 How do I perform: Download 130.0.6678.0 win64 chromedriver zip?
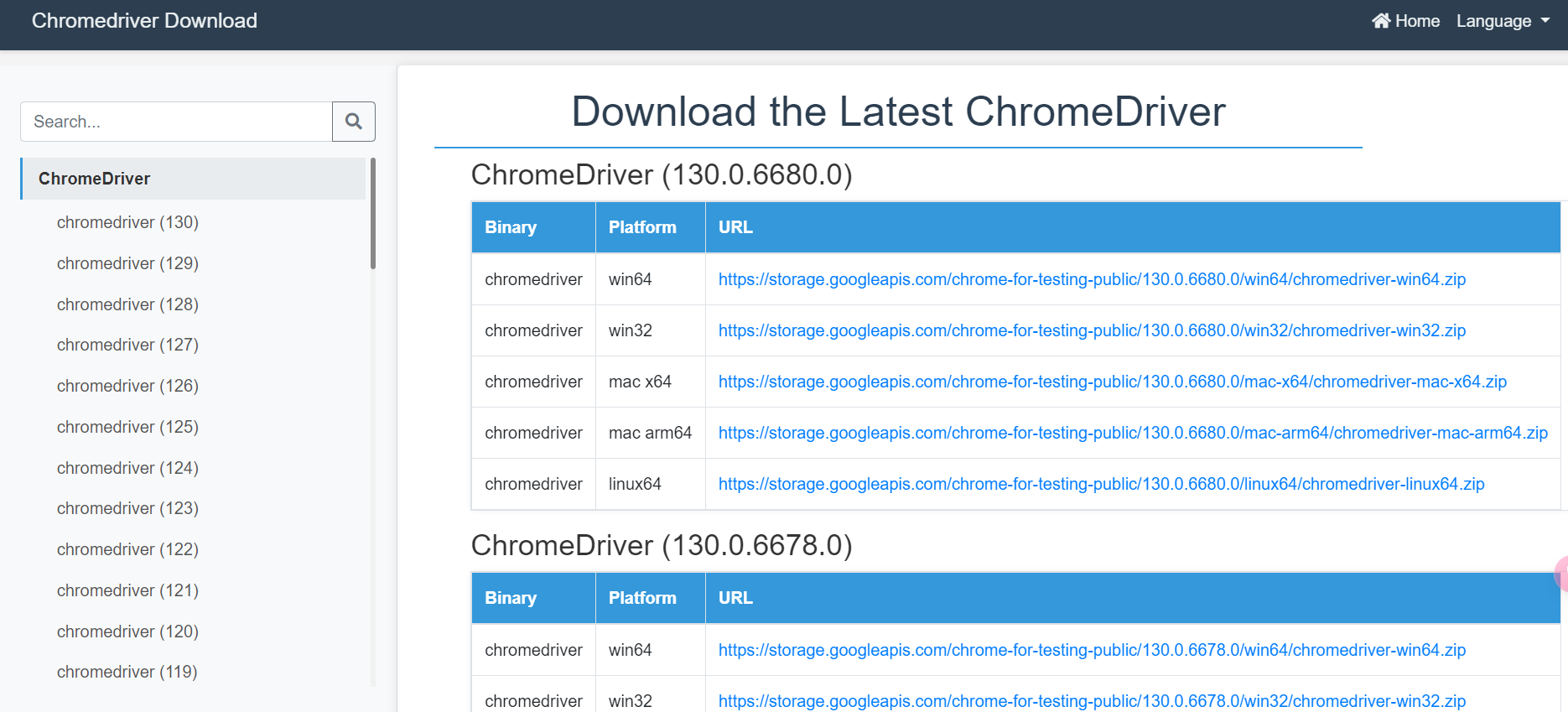(x=1092, y=650)
